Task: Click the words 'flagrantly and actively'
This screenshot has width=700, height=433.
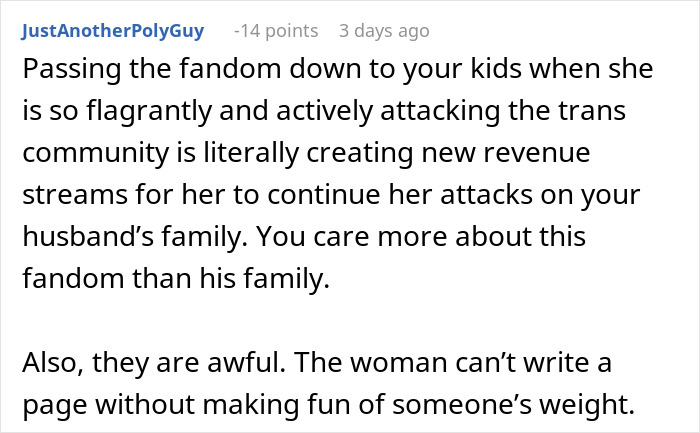Action: [230, 111]
